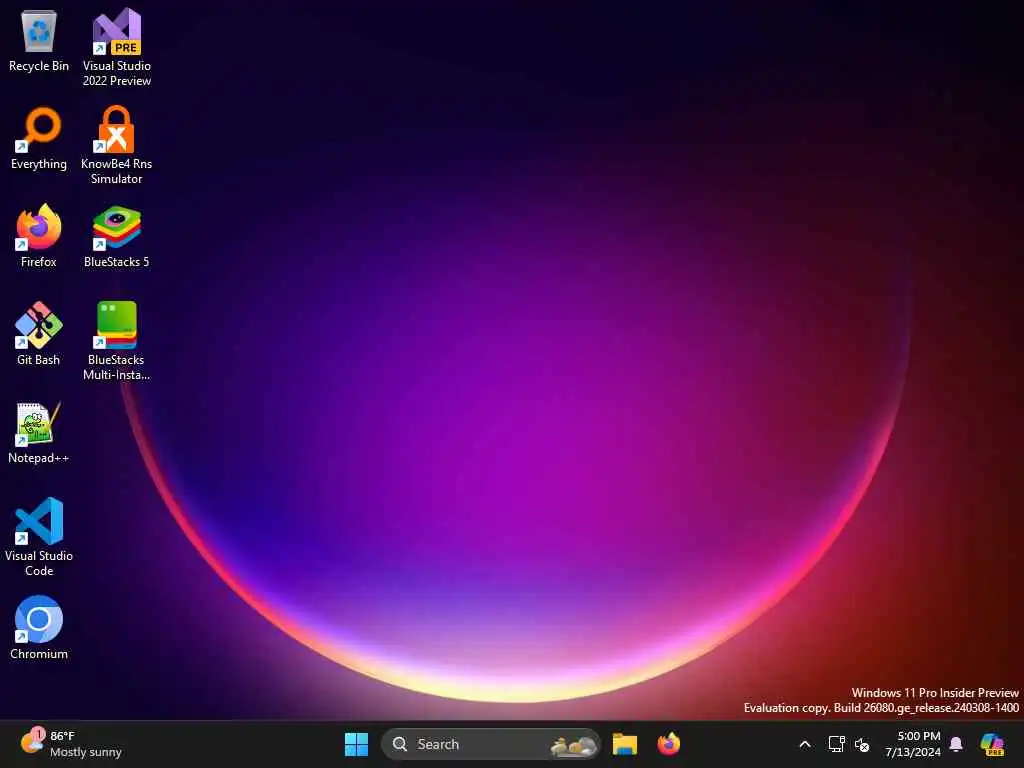Select the Everything search shortcut
Screen dimensions: 1024x768
(39, 138)
